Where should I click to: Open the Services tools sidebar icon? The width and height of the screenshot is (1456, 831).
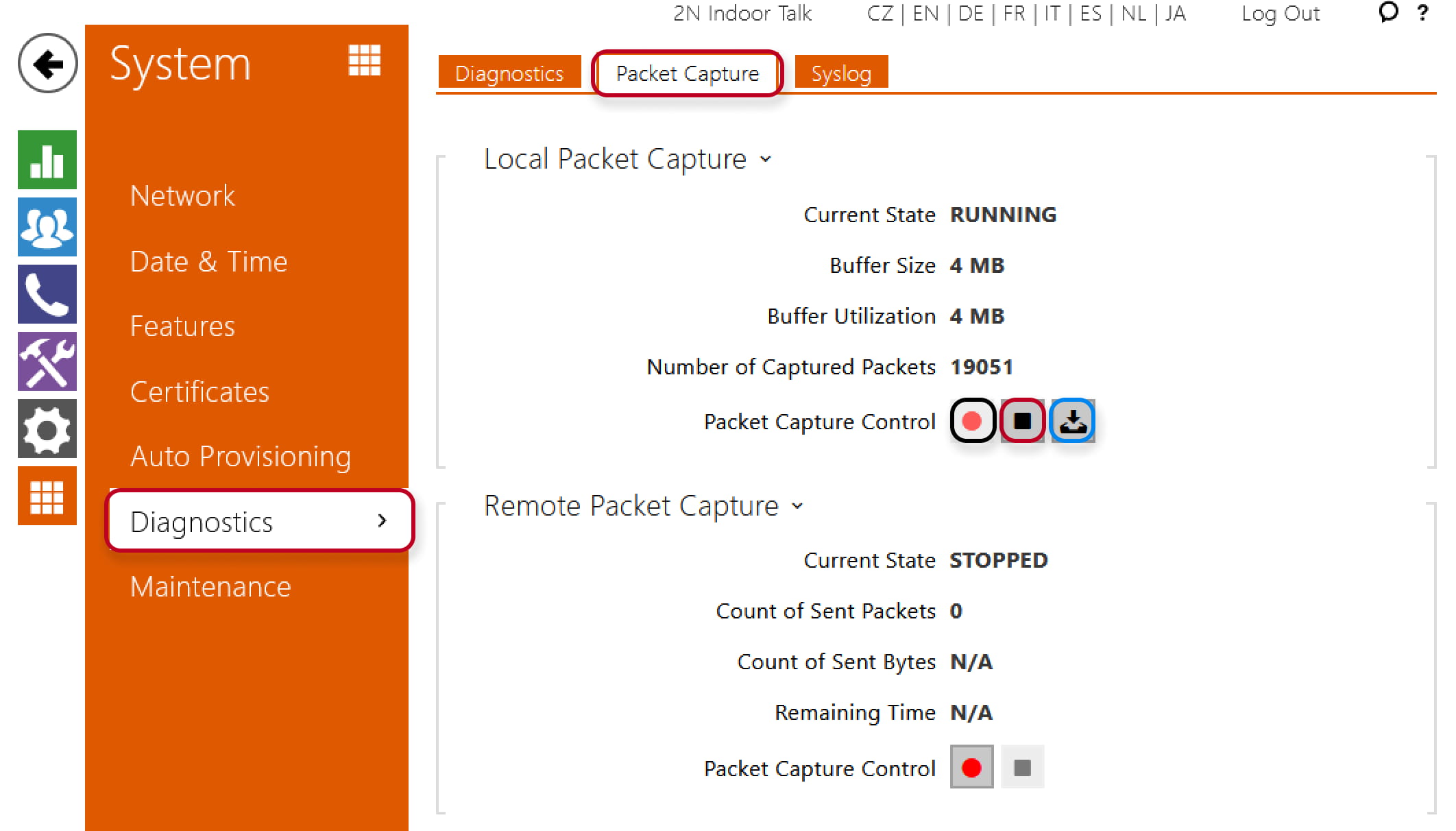tap(47, 361)
